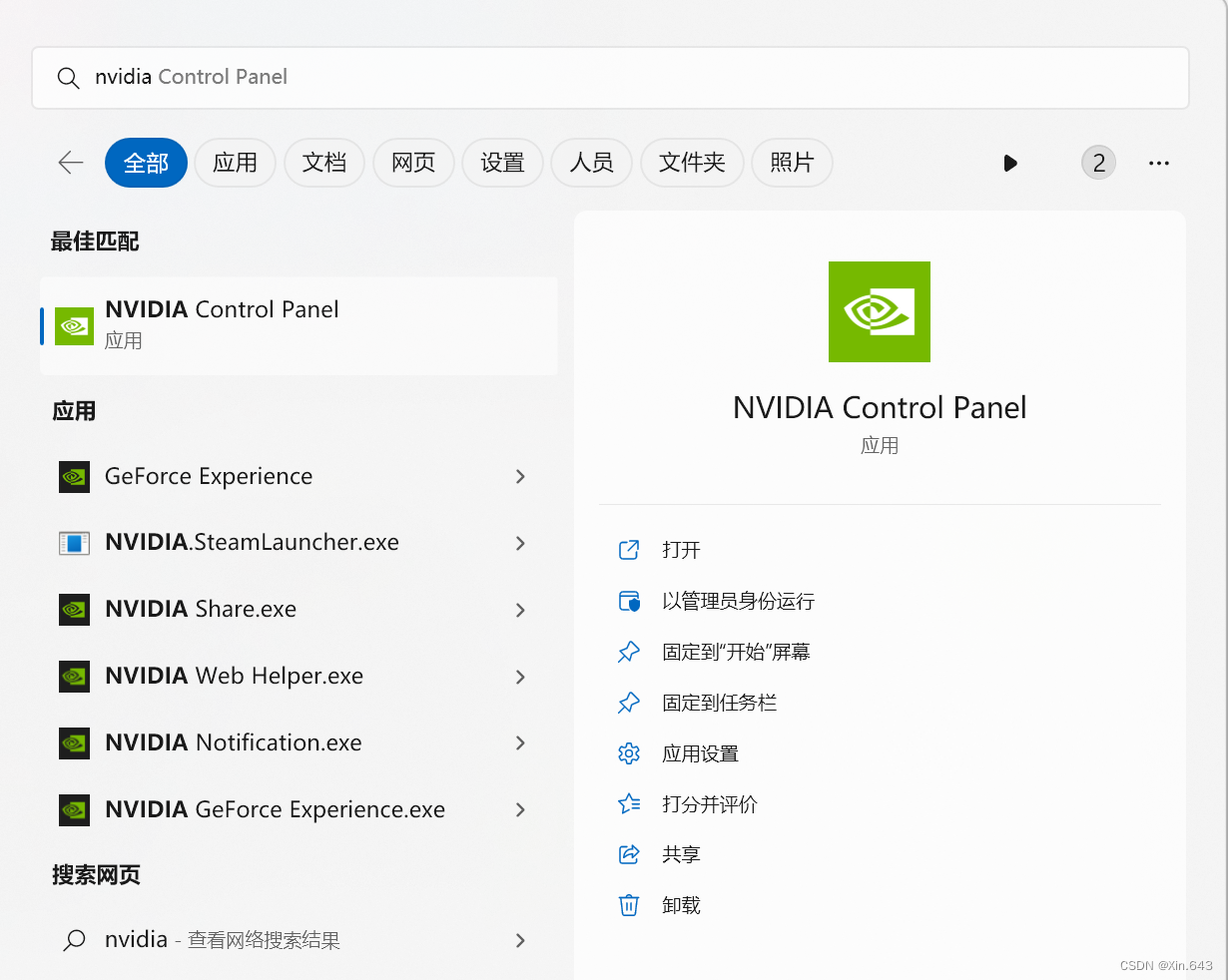This screenshot has height=980, width=1228.
Task: Click the NVIDIA GeForce Experience.exe icon
Action: (74, 809)
